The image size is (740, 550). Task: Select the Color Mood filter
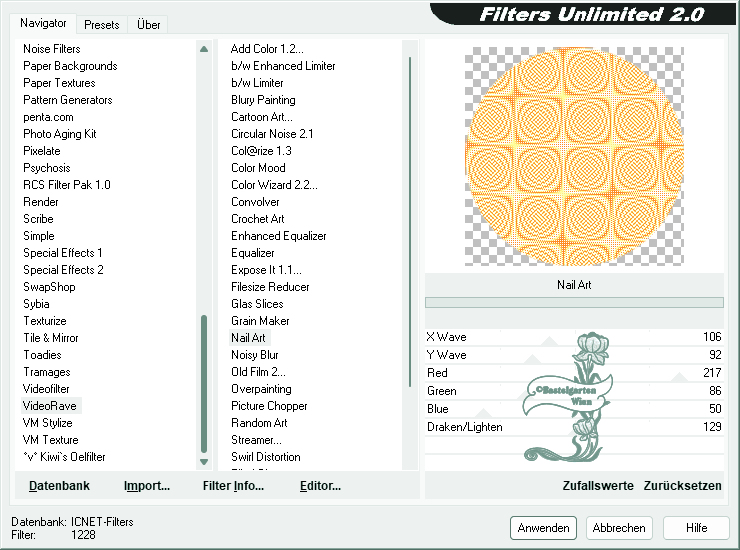258,168
